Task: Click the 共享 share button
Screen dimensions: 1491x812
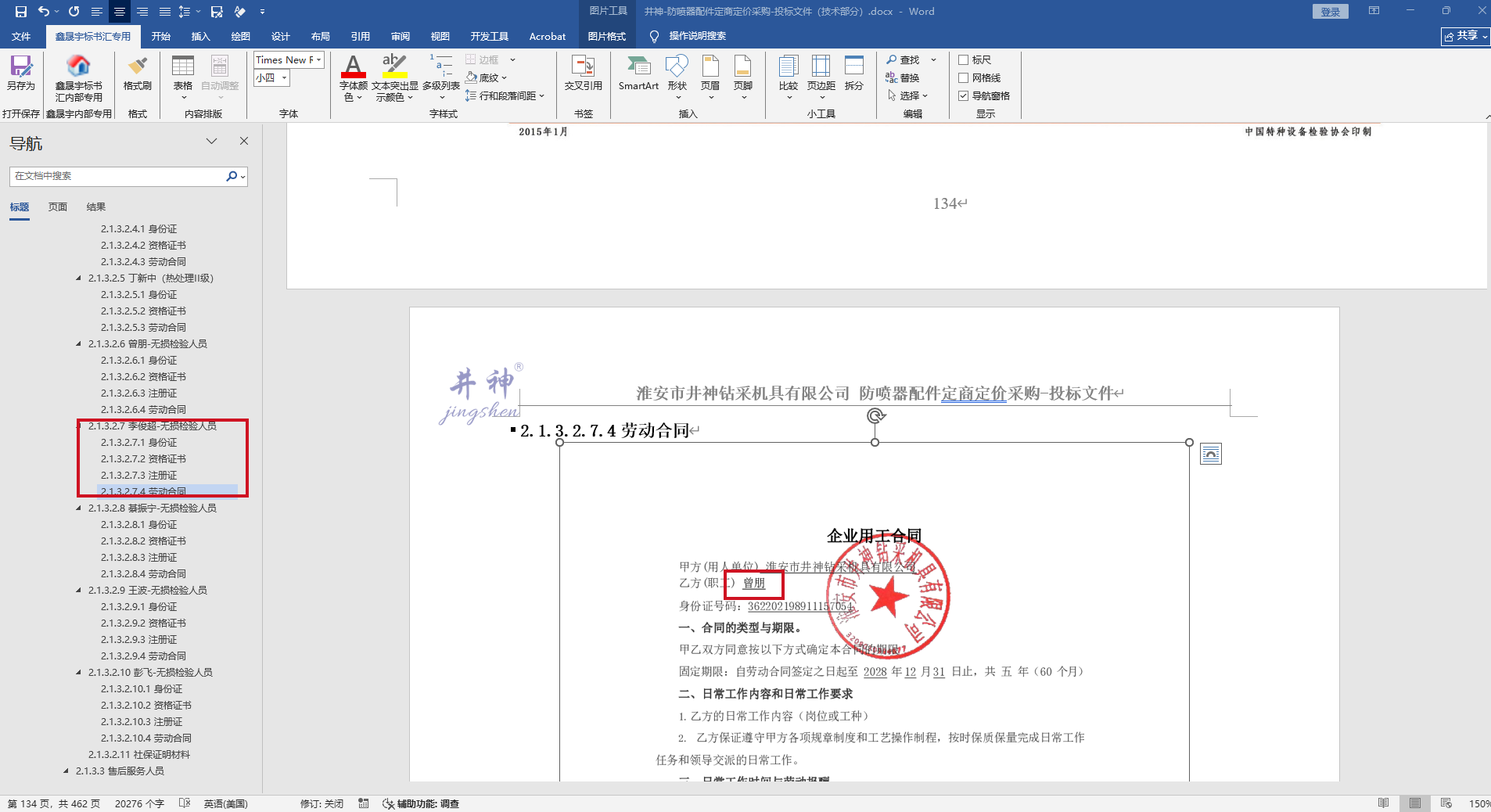Action: (1465, 36)
